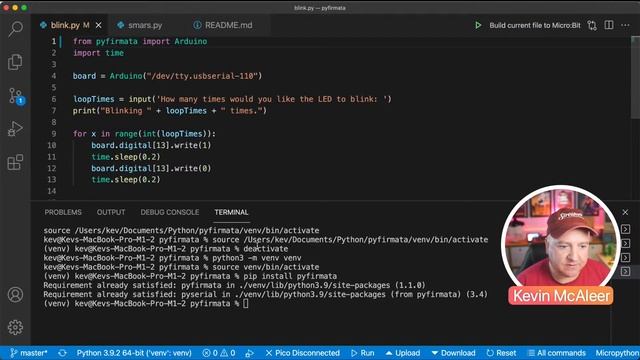Close the blink.py tab
Viewport: 640px width, 360px height.
(x=98, y=25)
